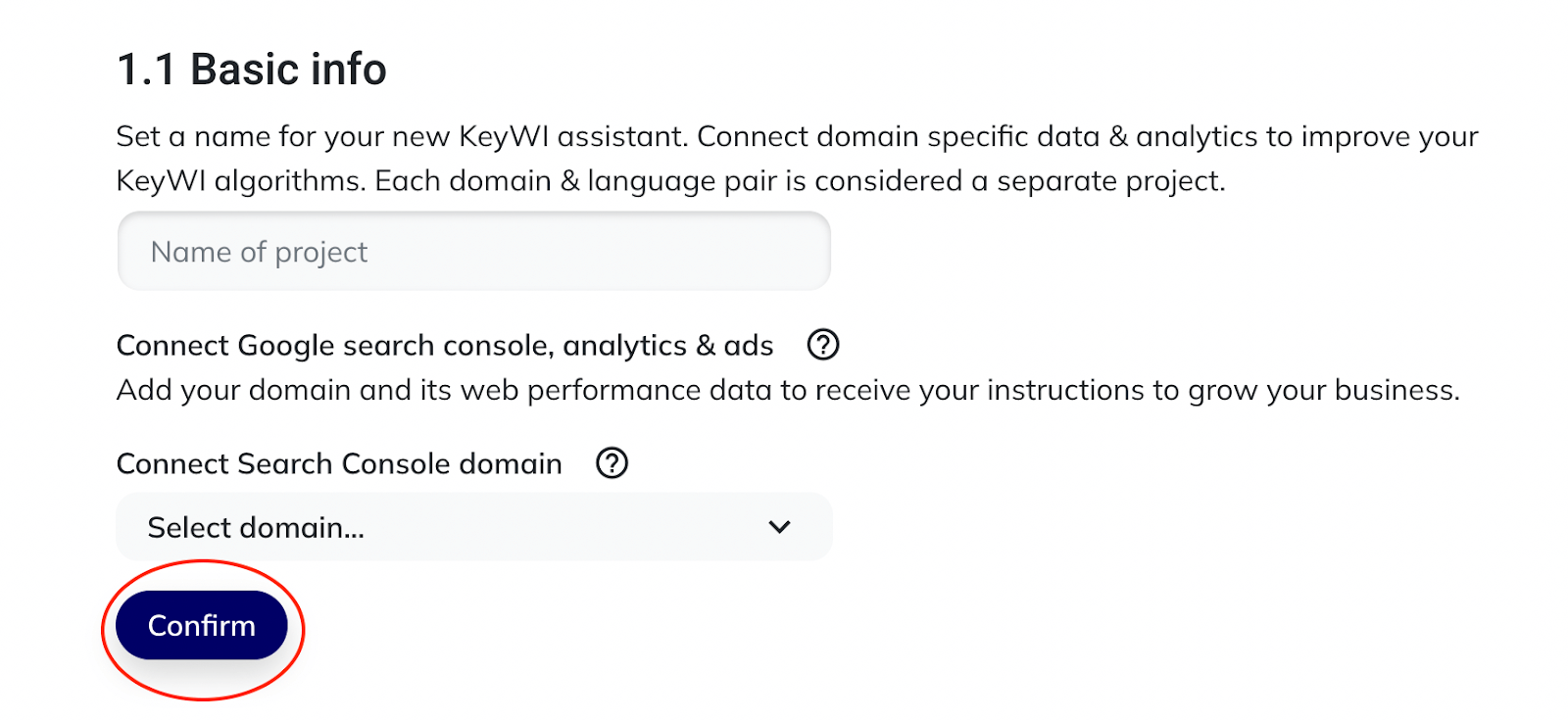This screenshot has height=720, width=1568.
Task: Click the 'Each domain & language pair' sentence
Action: pos(799,181)
